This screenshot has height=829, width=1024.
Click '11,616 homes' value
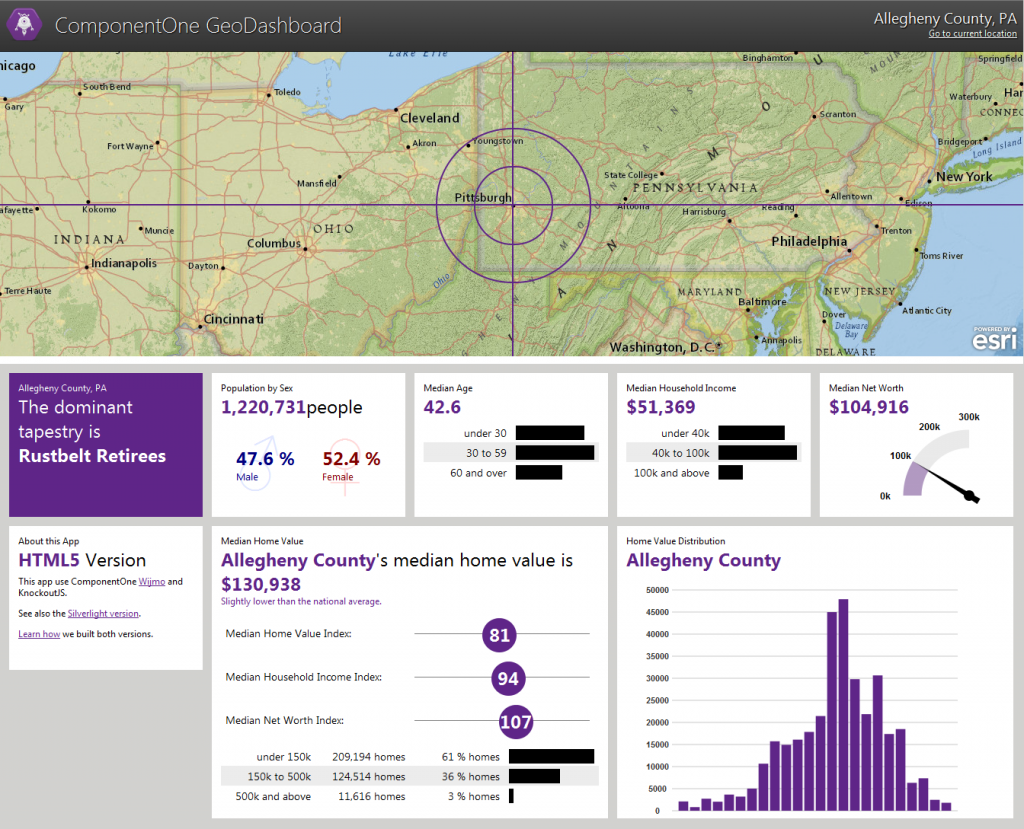coord(372,796)
